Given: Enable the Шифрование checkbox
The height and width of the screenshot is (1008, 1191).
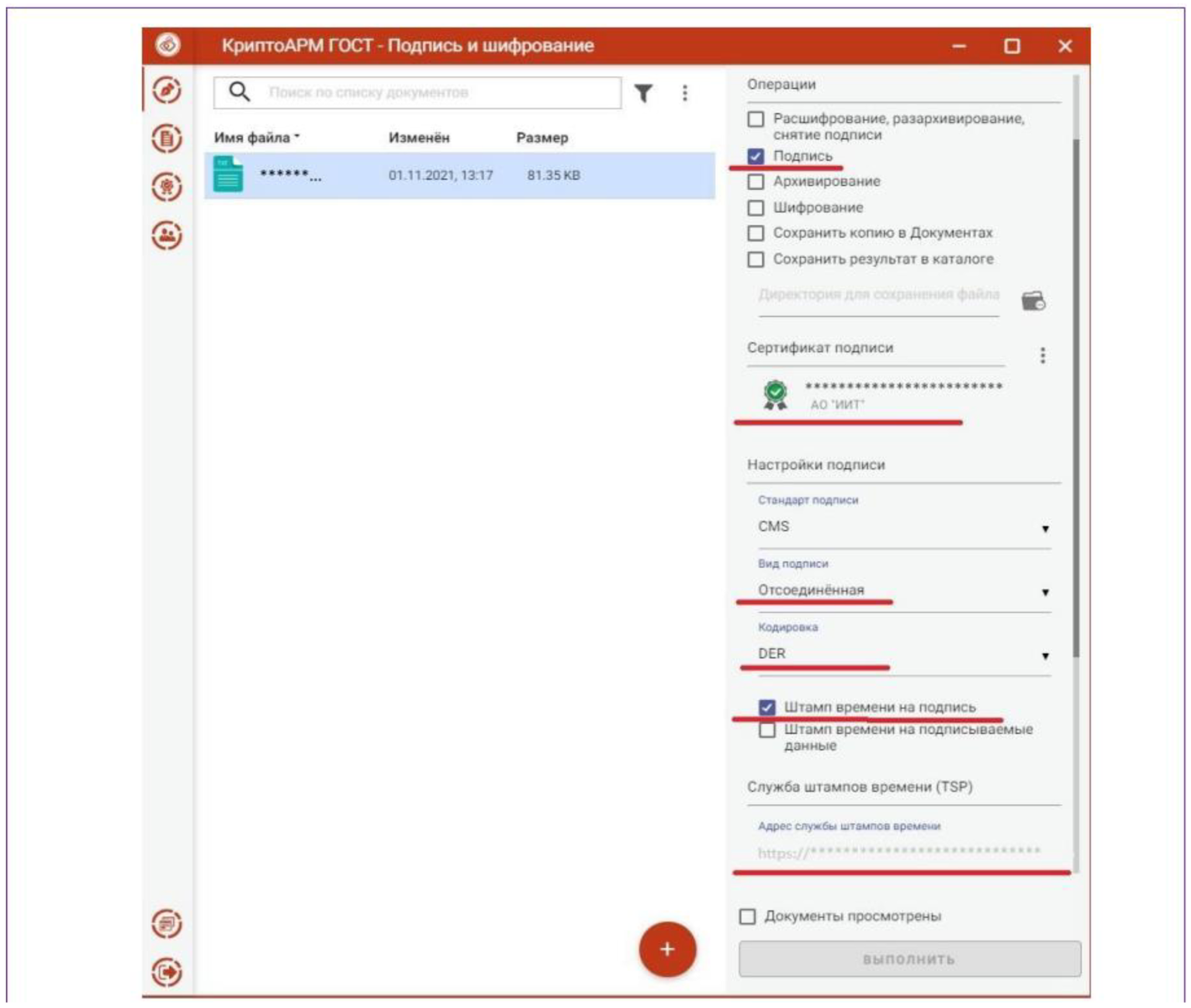Looking at the screenshot, I should (x=756, y=208).
